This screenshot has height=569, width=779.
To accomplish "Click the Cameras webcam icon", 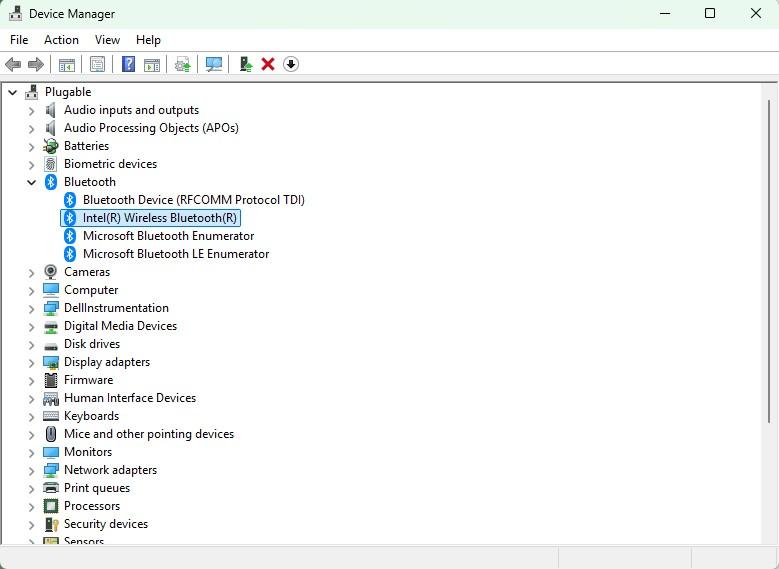I will point(51,272).
